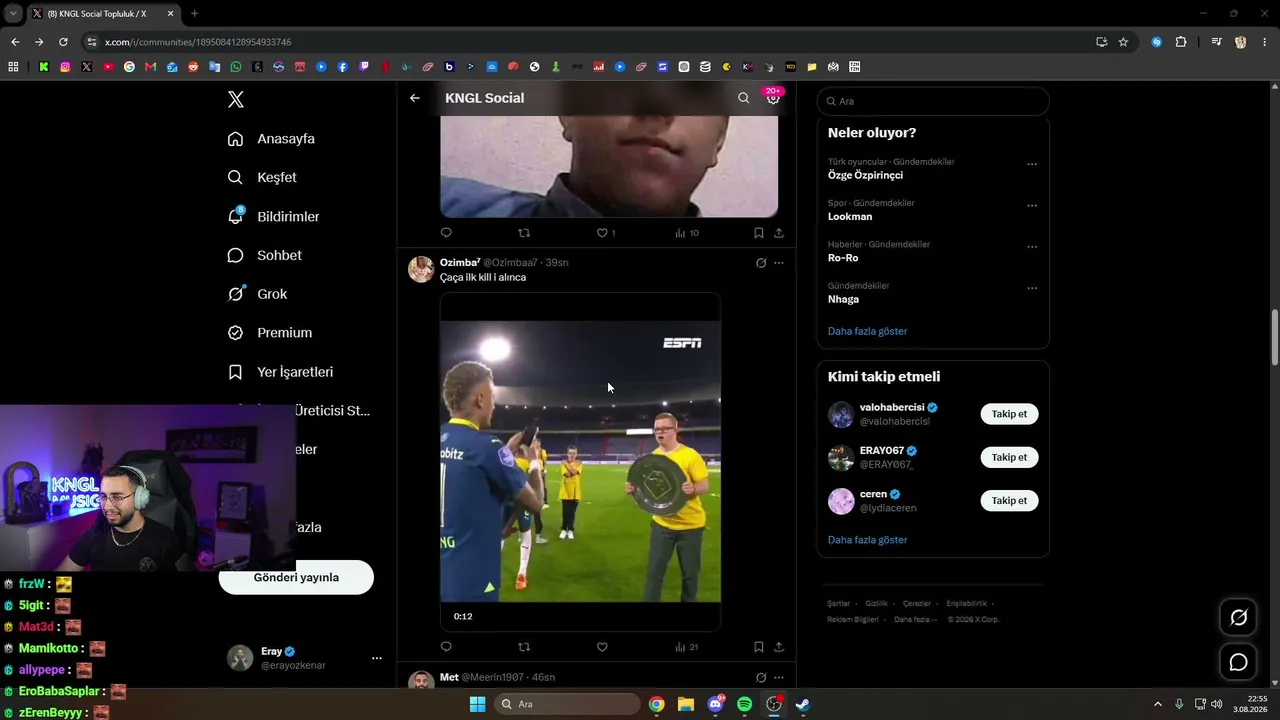
Task: Open Grok actions on Ozimba's post
Action: pyautogui.click(x=761, y=263)
